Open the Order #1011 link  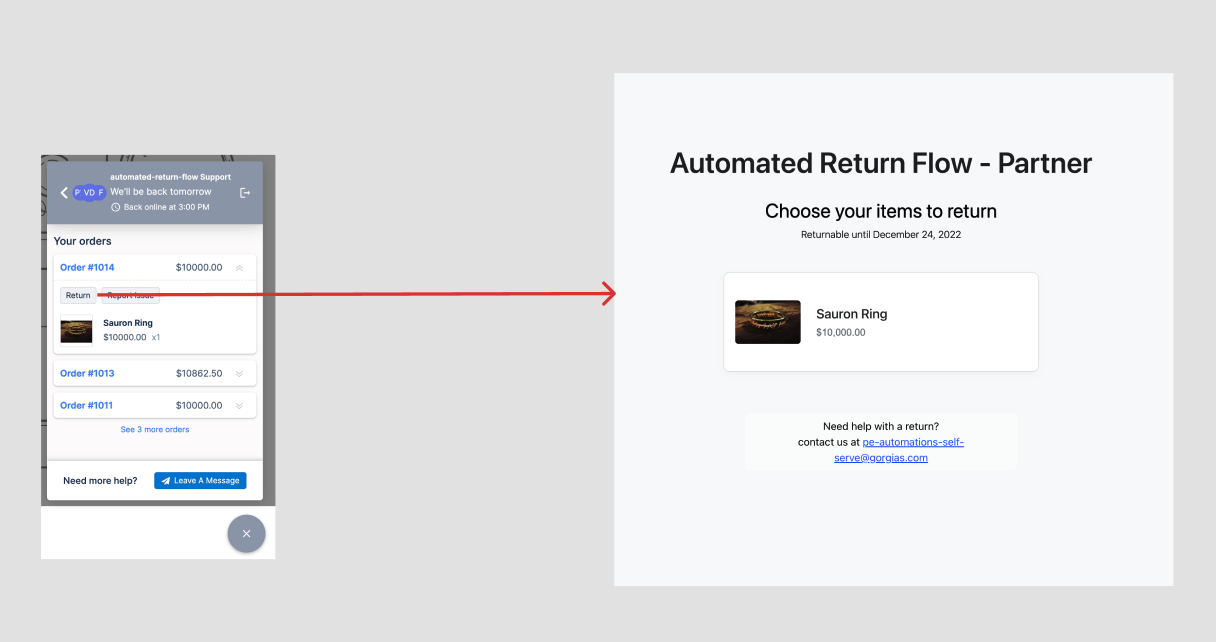(x=87, y=406)
